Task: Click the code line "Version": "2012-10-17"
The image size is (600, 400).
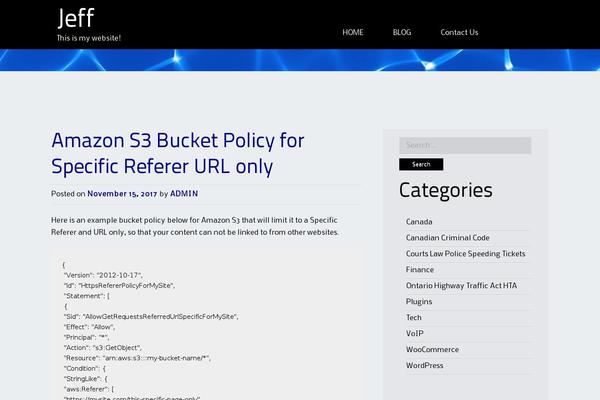Action: (103, 275)
